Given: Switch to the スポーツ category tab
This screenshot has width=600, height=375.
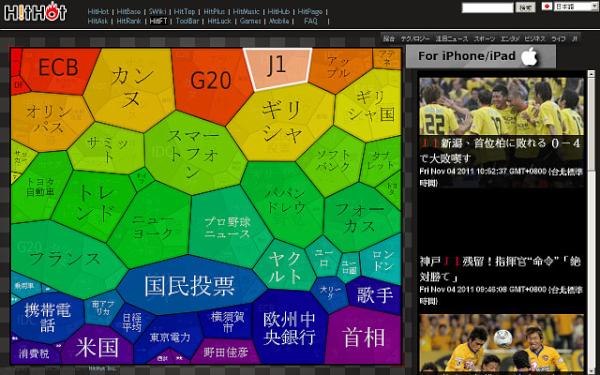Looking at the screenshot, I should click(x=484, y=39).
